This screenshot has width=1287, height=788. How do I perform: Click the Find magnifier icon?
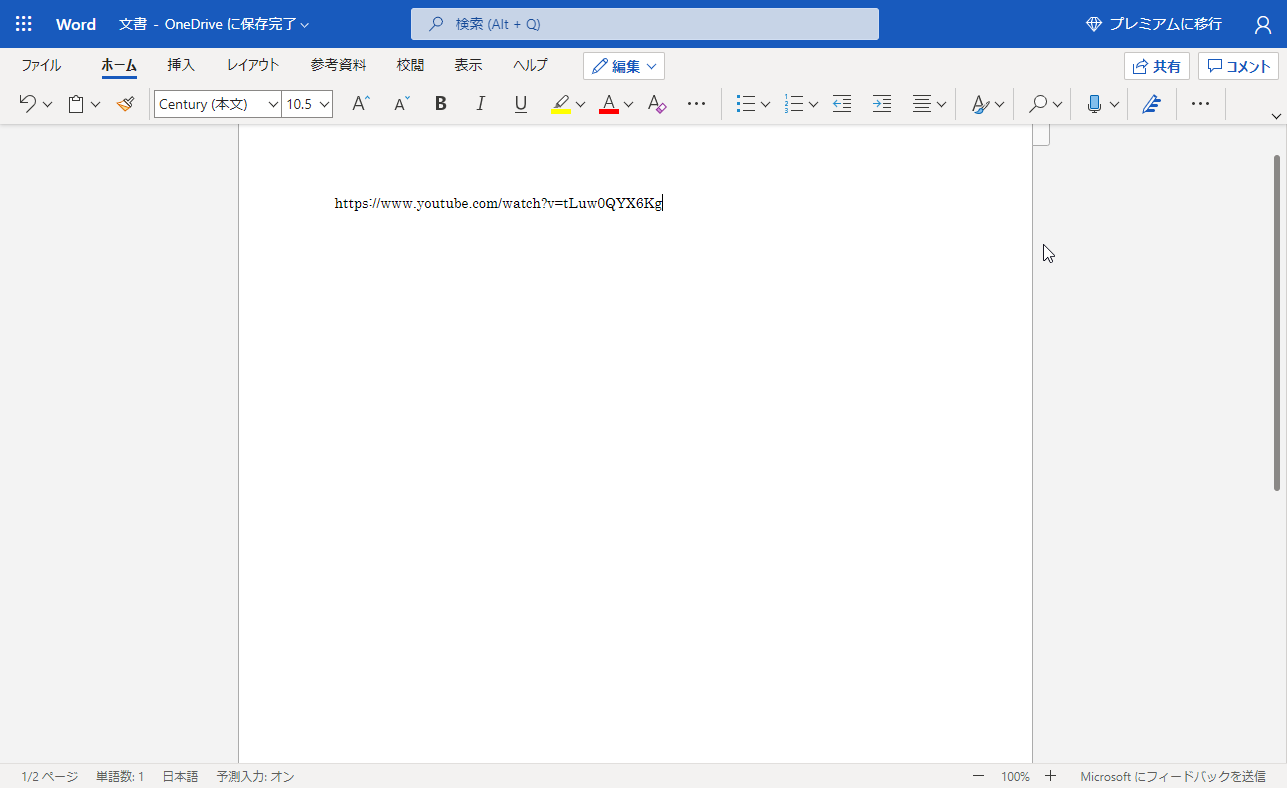1038,103
